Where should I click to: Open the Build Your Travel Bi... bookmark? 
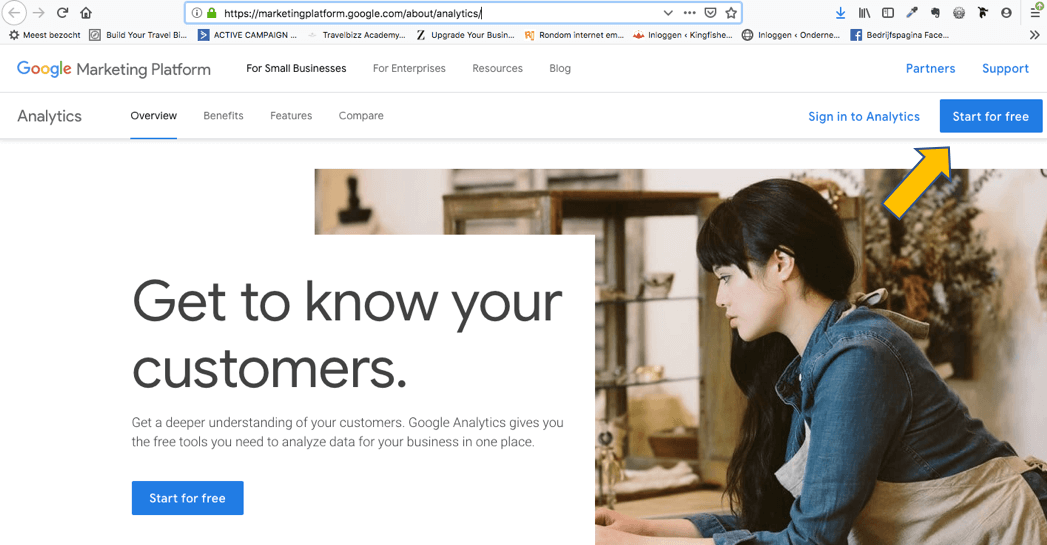138,35
